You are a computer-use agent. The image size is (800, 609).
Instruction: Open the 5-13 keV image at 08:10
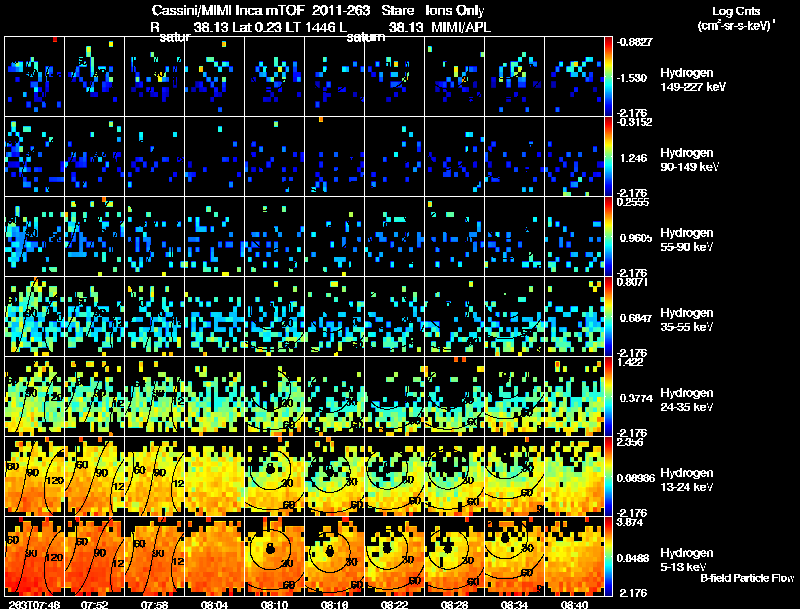tap(274, 556)
